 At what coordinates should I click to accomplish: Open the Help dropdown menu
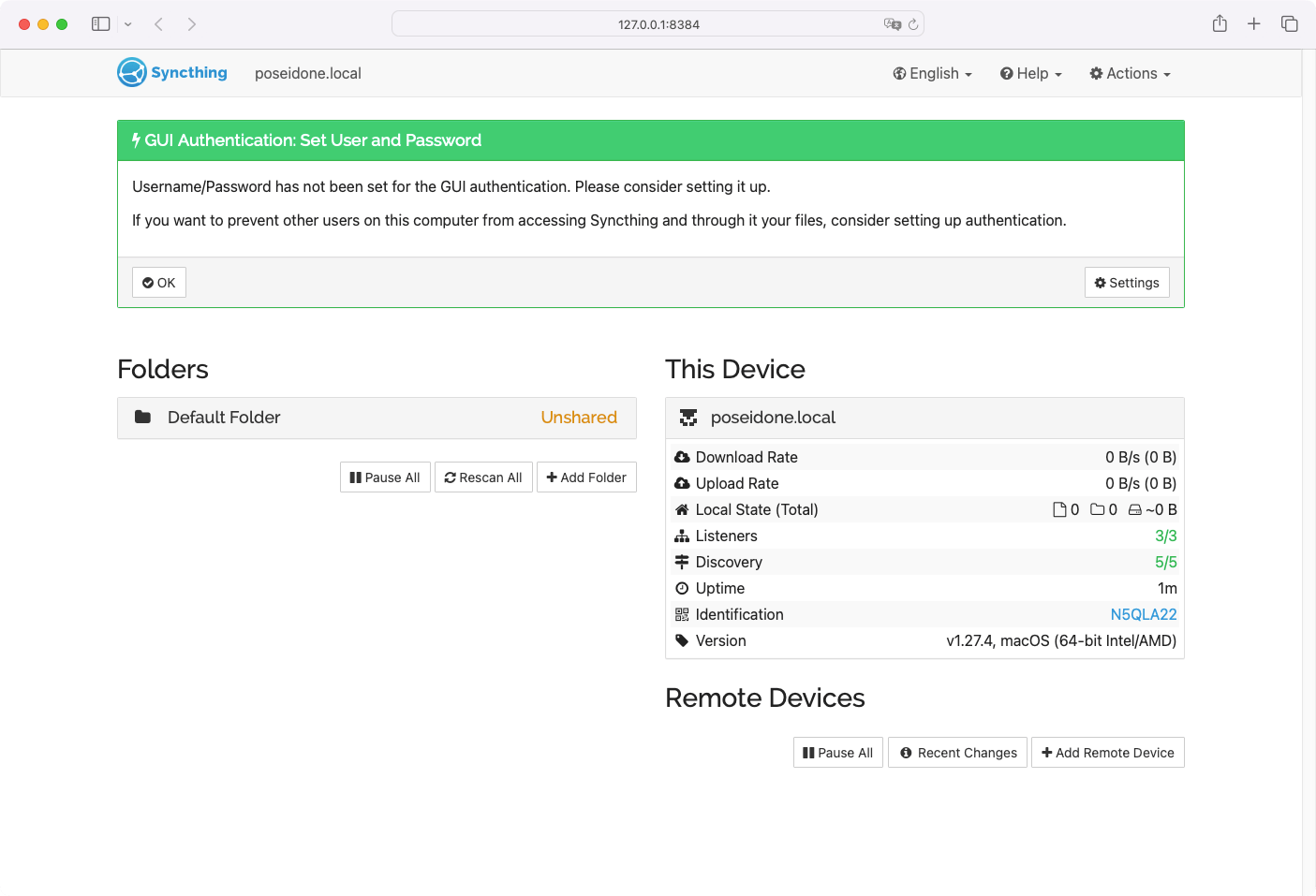1030,74
